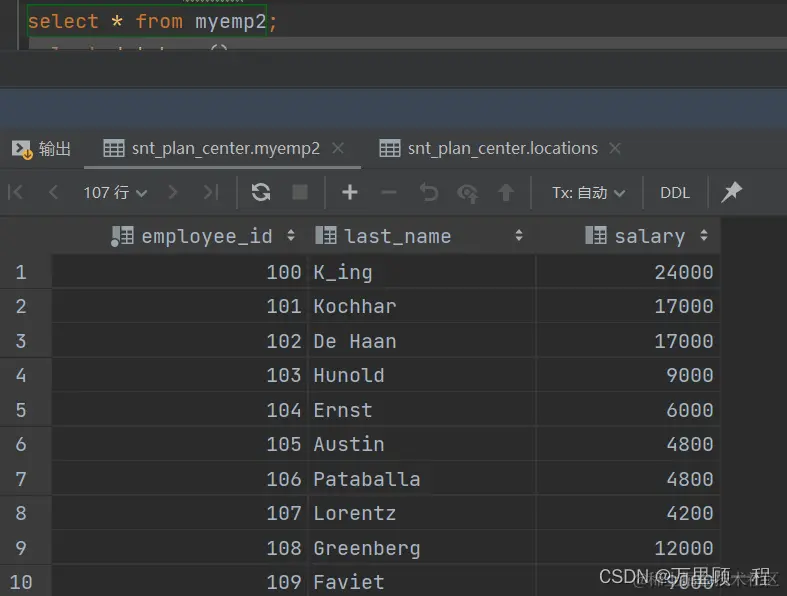
Task: Delete row using minus icon
Action: [x=388, y=192]
